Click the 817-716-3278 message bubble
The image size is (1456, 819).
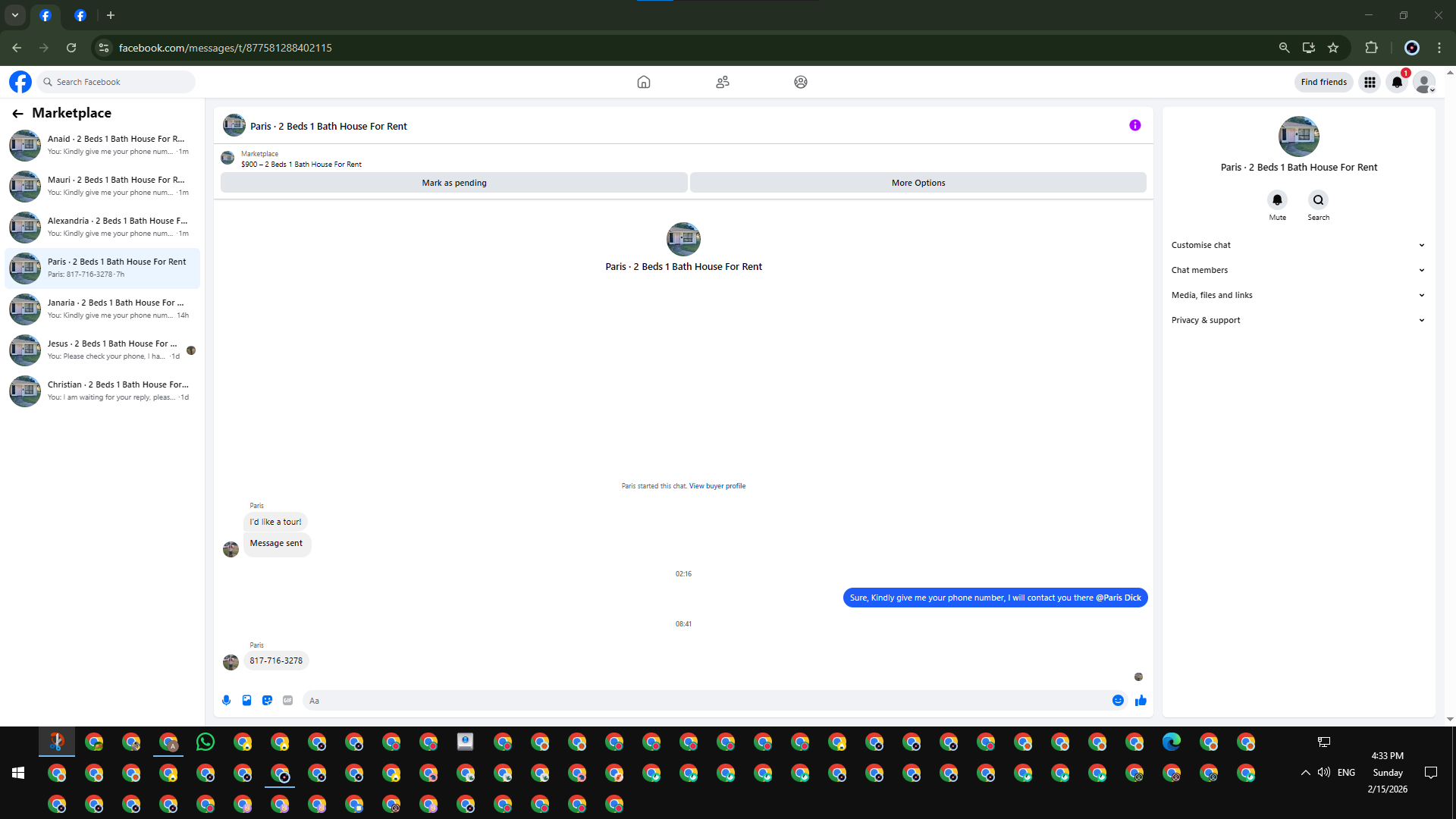click(x=276, y=661)
